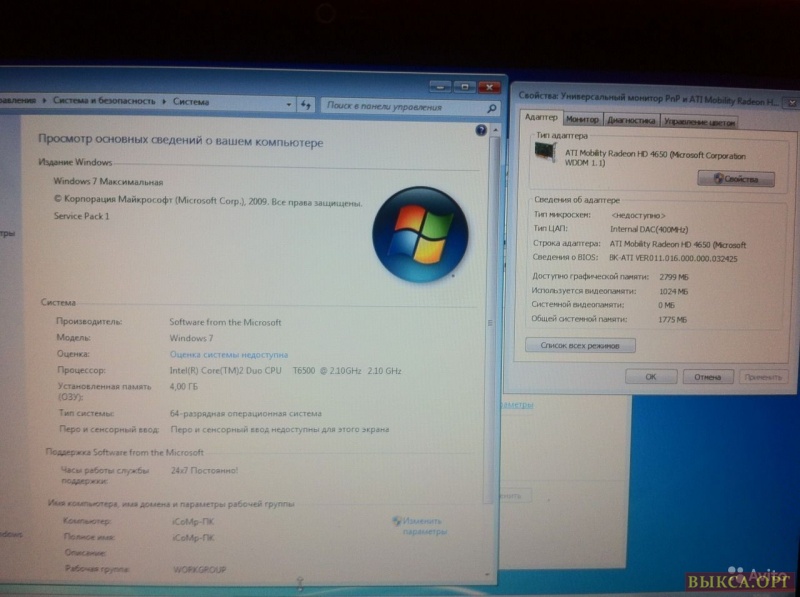This screenshot has width=800, height=597.
Task: Confirm the dialog with OK
Action: [x=650, y=377]
